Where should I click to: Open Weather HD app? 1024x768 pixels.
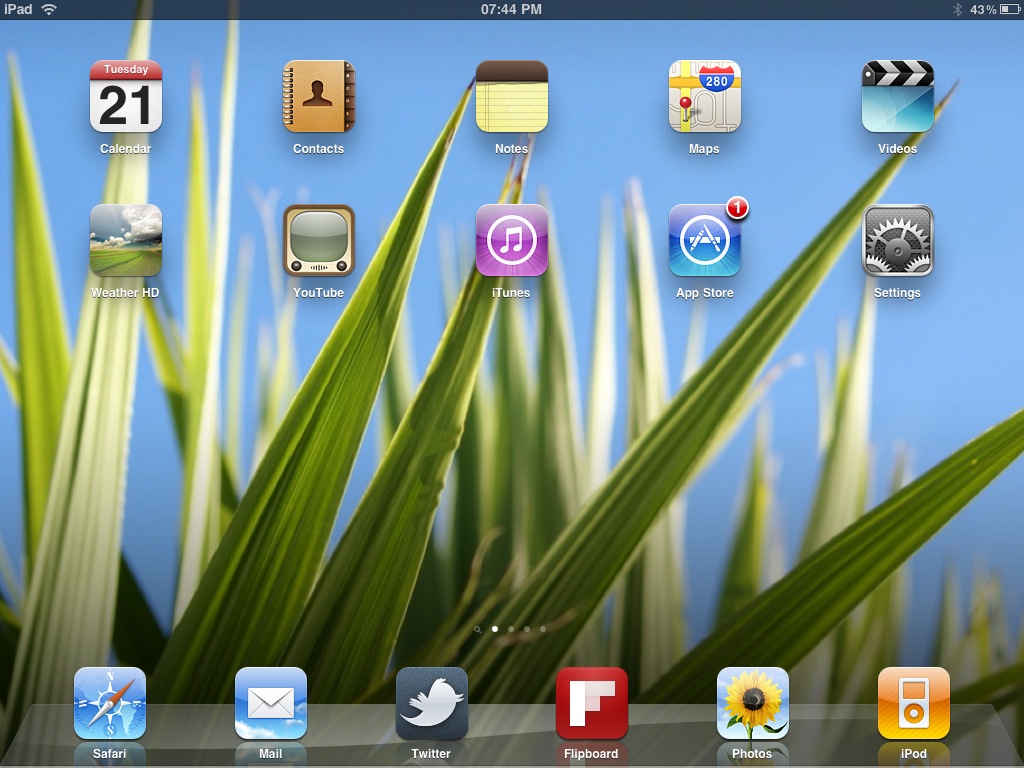125,240
